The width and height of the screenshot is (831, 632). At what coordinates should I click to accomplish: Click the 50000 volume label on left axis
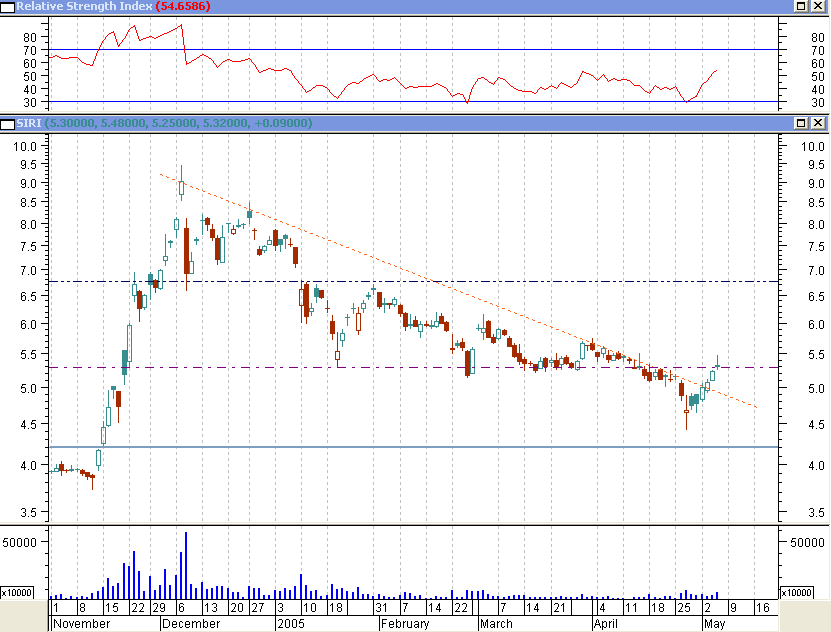point(20,542)
